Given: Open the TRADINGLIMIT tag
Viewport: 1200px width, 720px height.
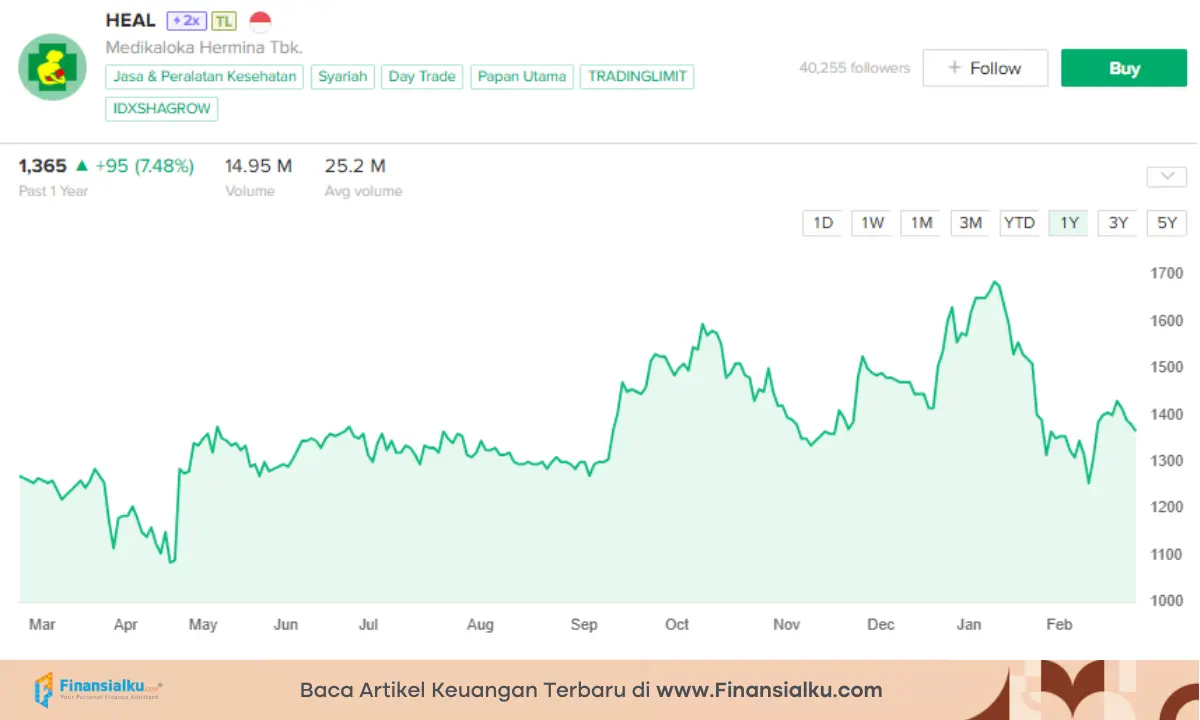Looking at the screenshot, I should (637, 77).
